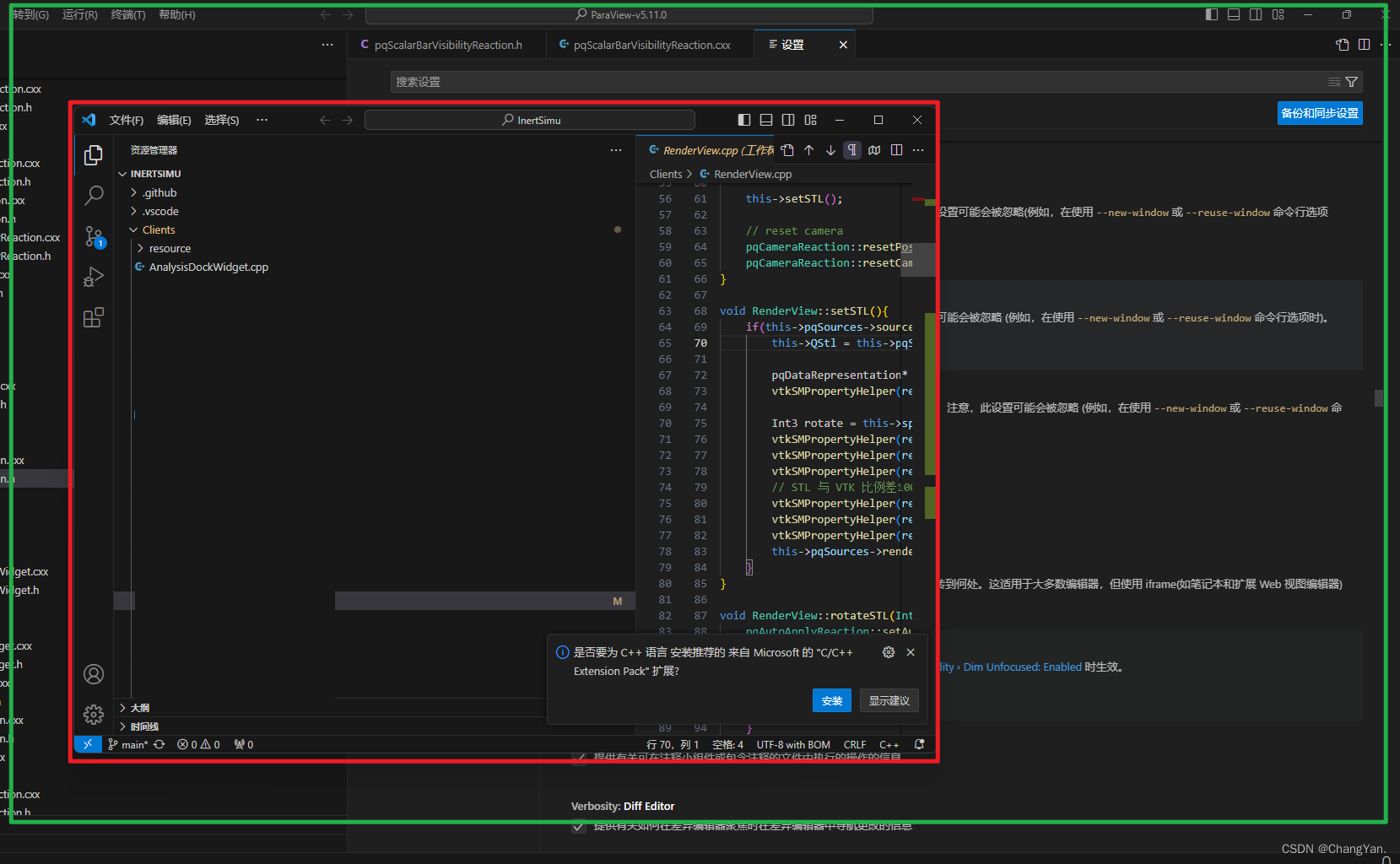The height and width of the screenshot is (864, 1400).
Task: Toggle secondary sidebar in ParaView title bar
Action: click(x=1256, y=14)
